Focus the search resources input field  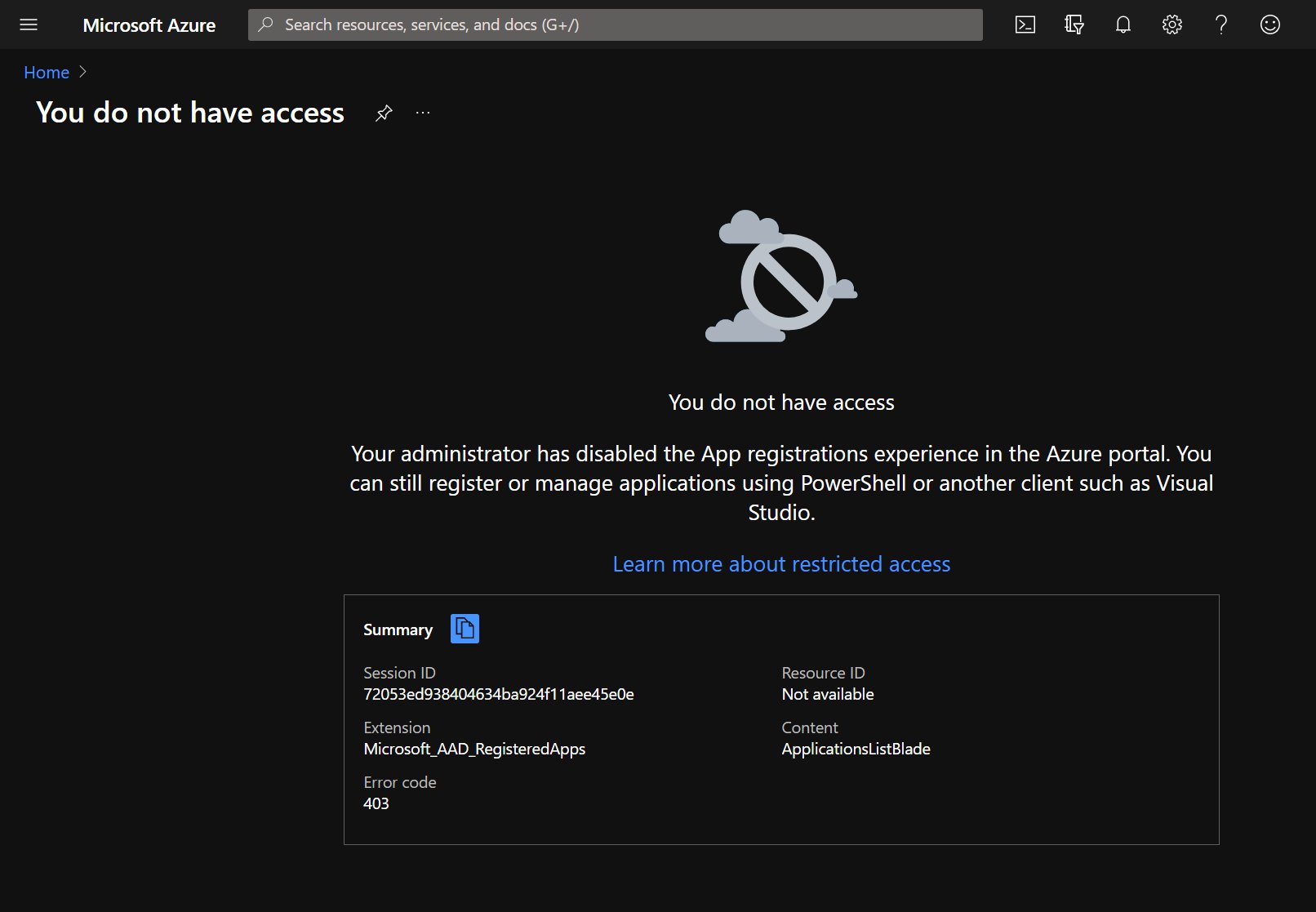616,24
